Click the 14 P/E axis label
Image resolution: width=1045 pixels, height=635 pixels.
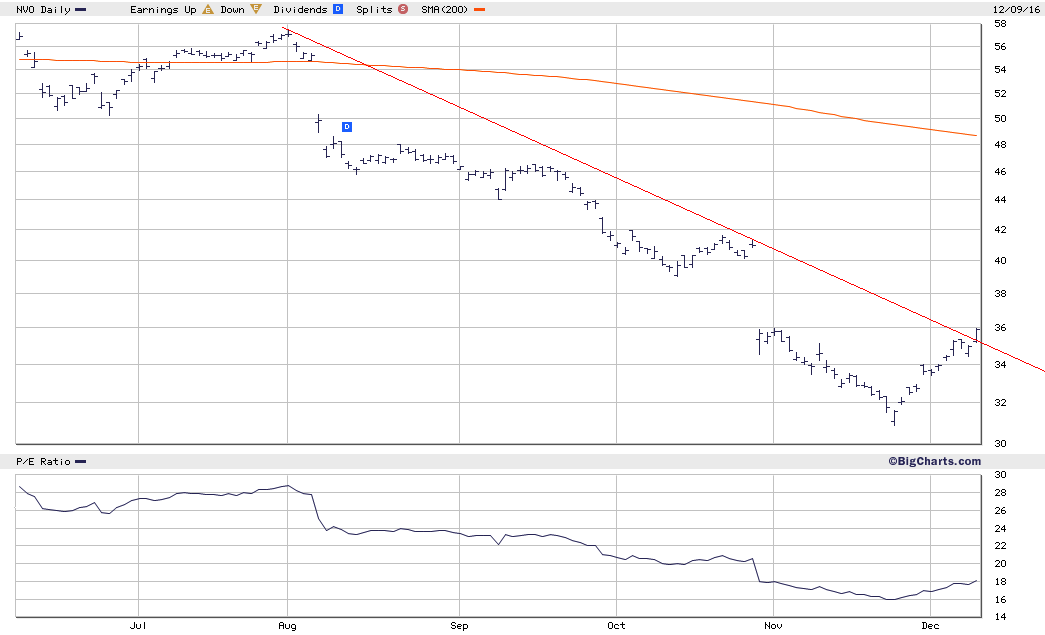point(1000,616)
